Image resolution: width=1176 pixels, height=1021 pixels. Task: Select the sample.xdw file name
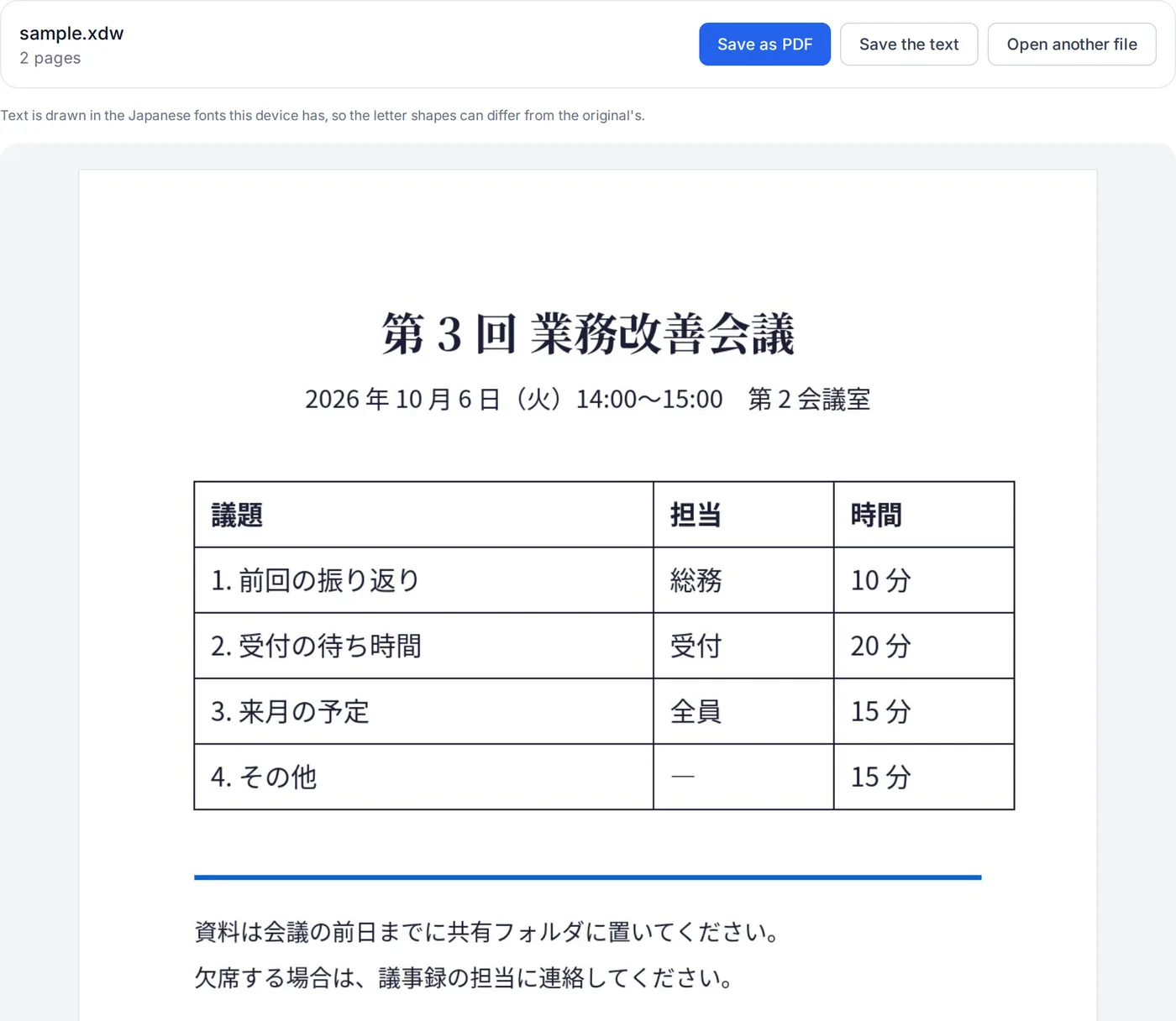coord(71,34)
